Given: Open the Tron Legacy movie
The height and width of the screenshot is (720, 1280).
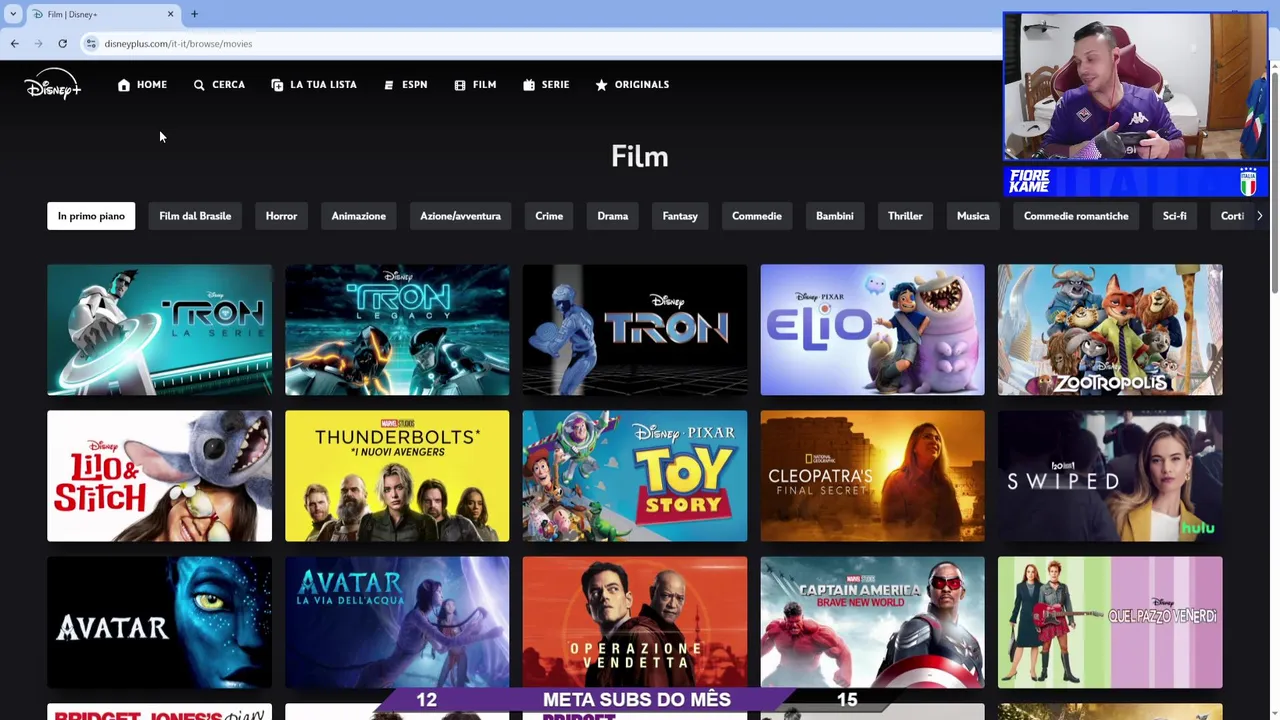Looking at the screenshot, I should point(397,330).
